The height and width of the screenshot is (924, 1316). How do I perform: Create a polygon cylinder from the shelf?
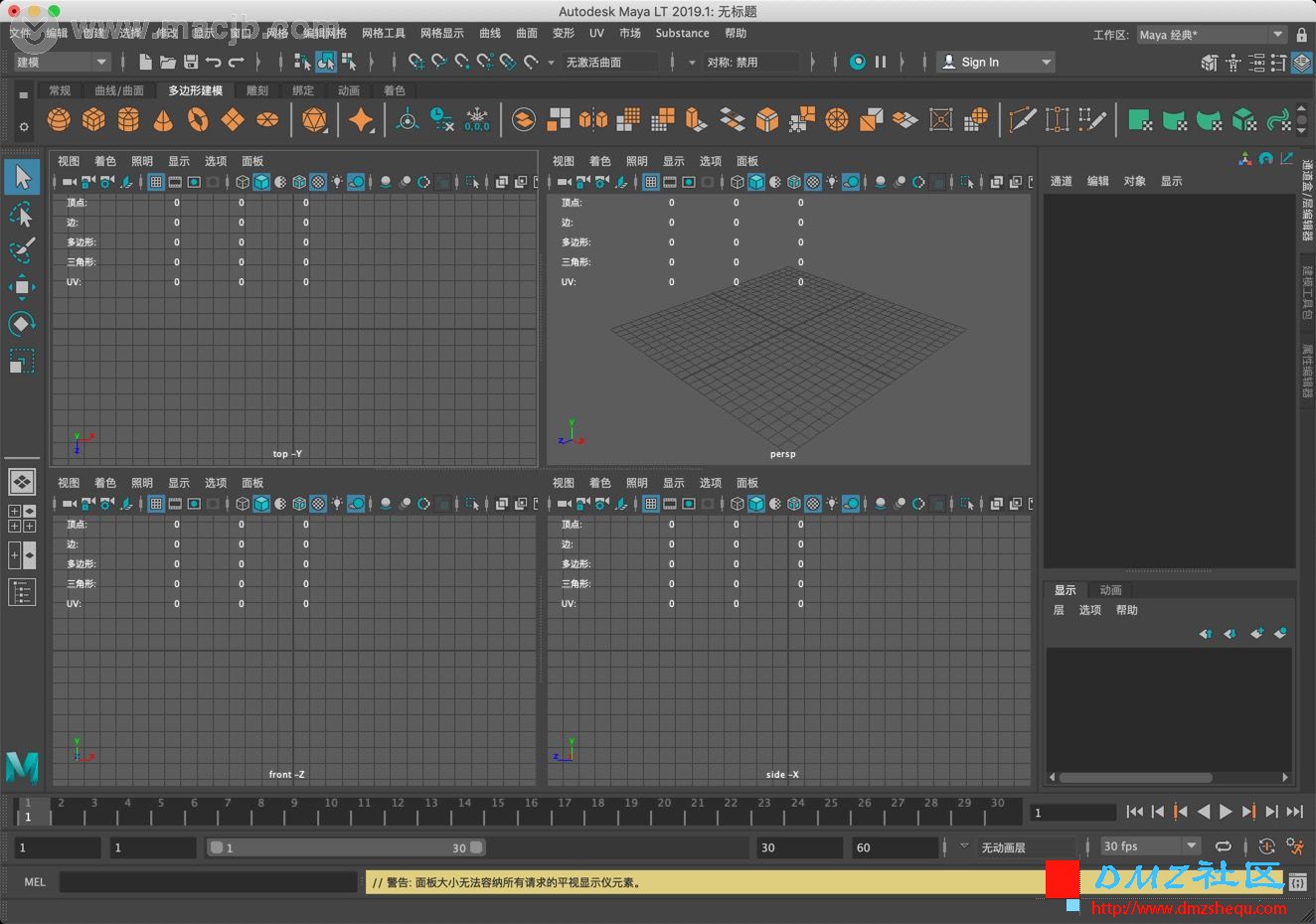pos(128,120)
